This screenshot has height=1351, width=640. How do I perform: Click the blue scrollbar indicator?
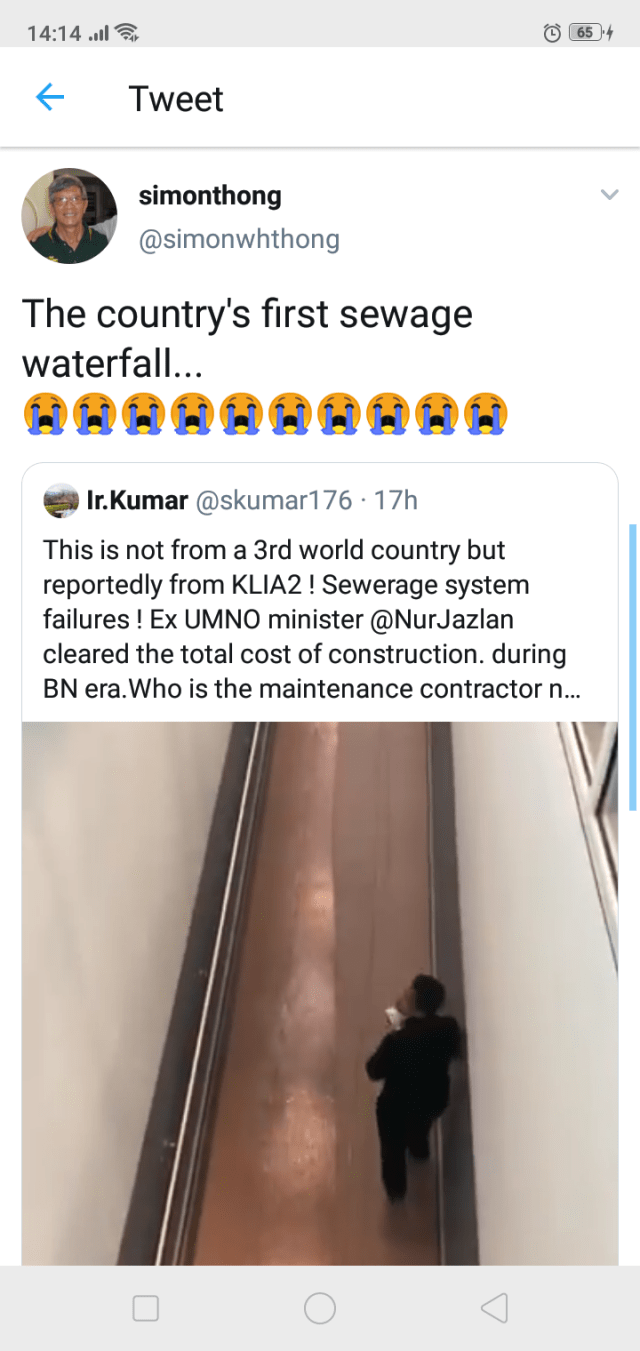tap(633, 667)
